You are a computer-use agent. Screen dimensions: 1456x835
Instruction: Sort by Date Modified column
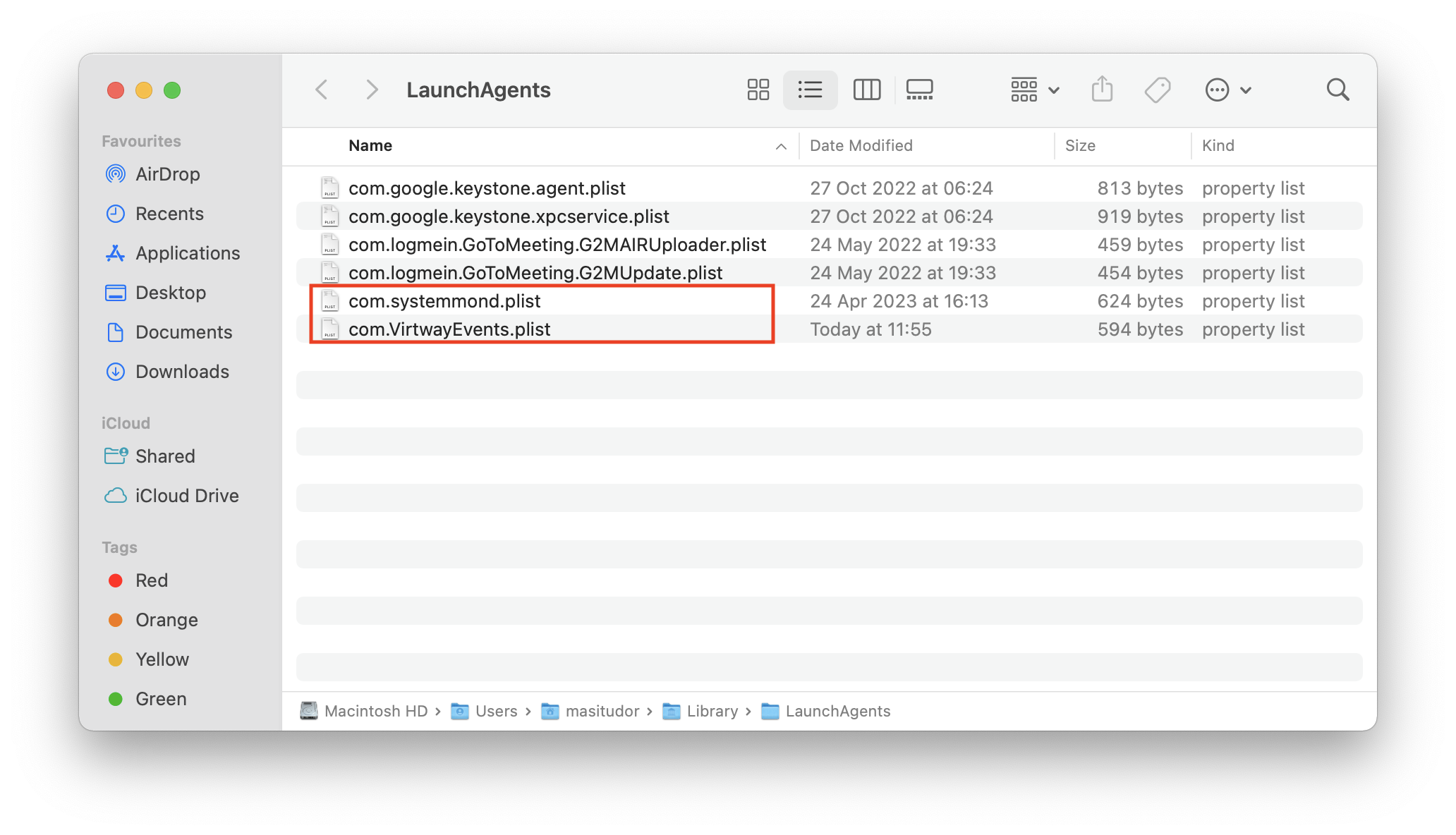point(861,146)
